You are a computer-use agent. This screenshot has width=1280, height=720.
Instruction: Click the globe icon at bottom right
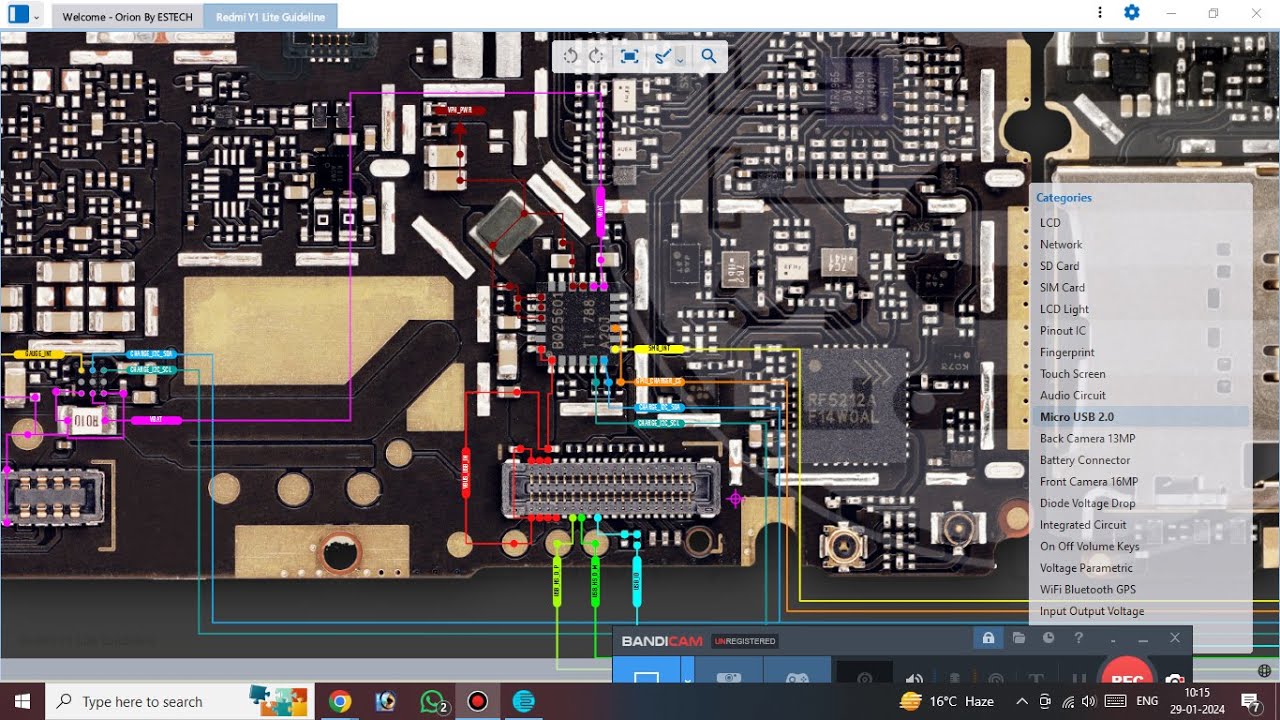click(1265, 670)
